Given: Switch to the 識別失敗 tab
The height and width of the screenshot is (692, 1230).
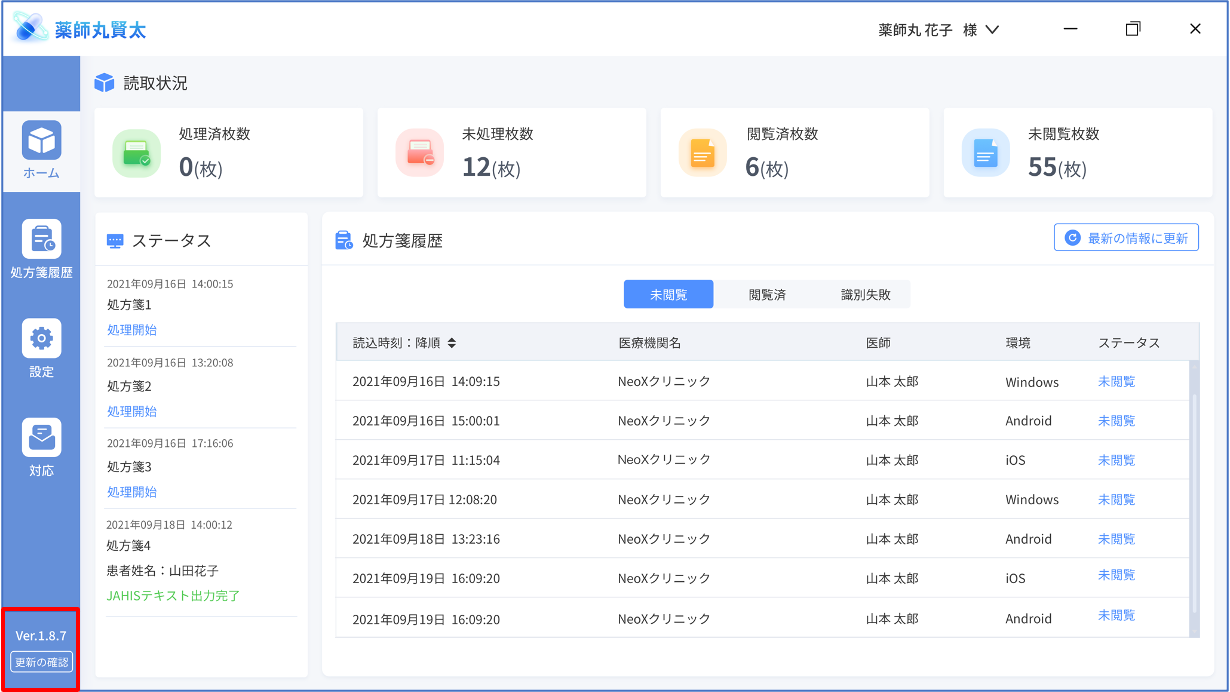Looking at the screenshot, I should click(865, 294).
